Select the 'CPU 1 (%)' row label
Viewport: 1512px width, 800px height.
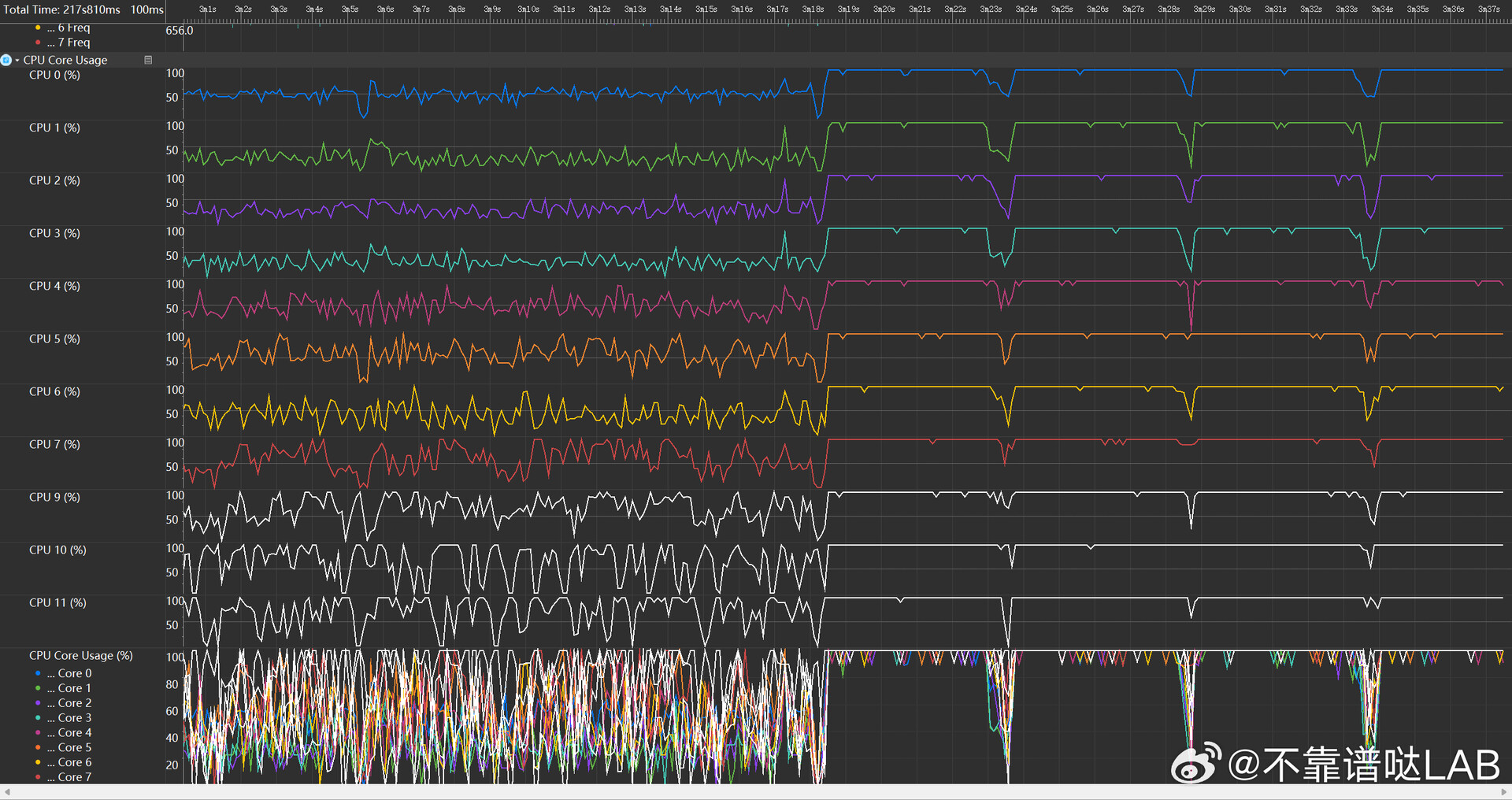(54, 128)
